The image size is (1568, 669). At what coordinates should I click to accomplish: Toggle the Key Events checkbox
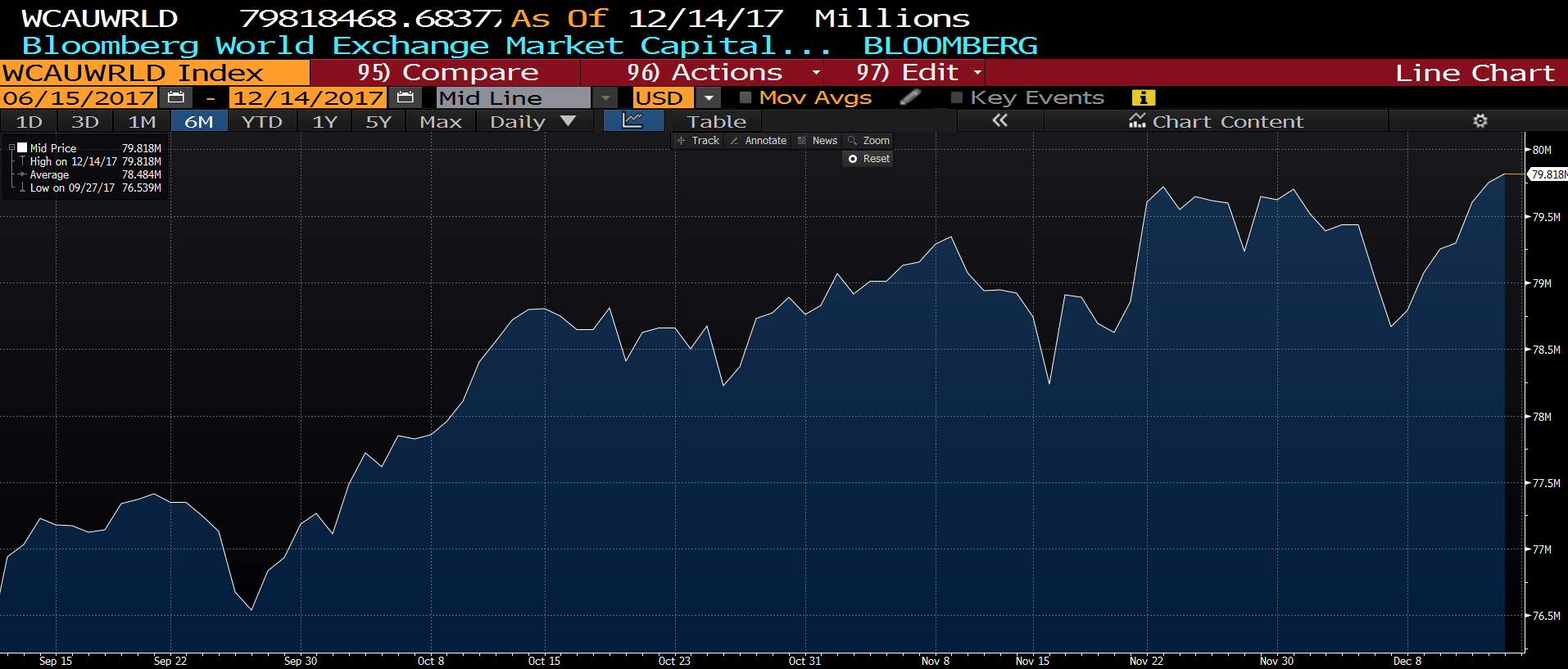click(956, 97)
